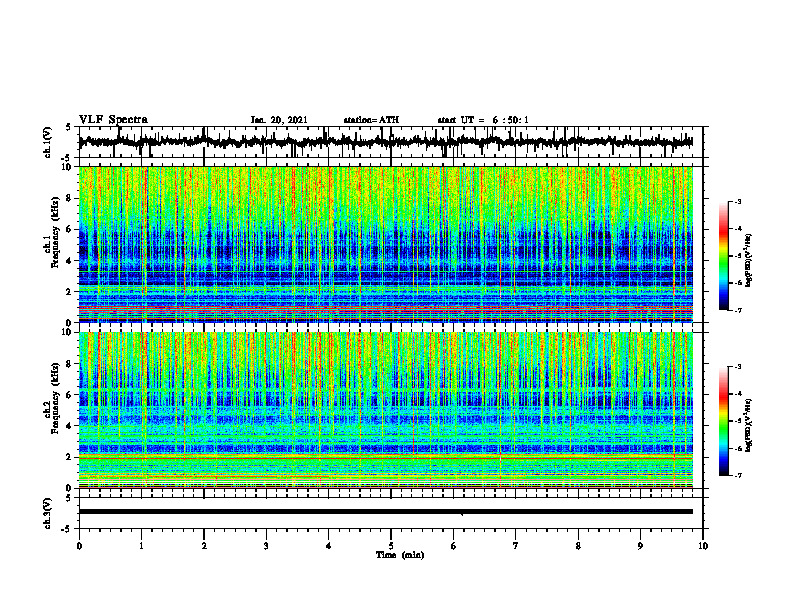This screenshot has height=612, width=792.
Task: Click the x-axis tick label "4"
Action: click(329, 546)
